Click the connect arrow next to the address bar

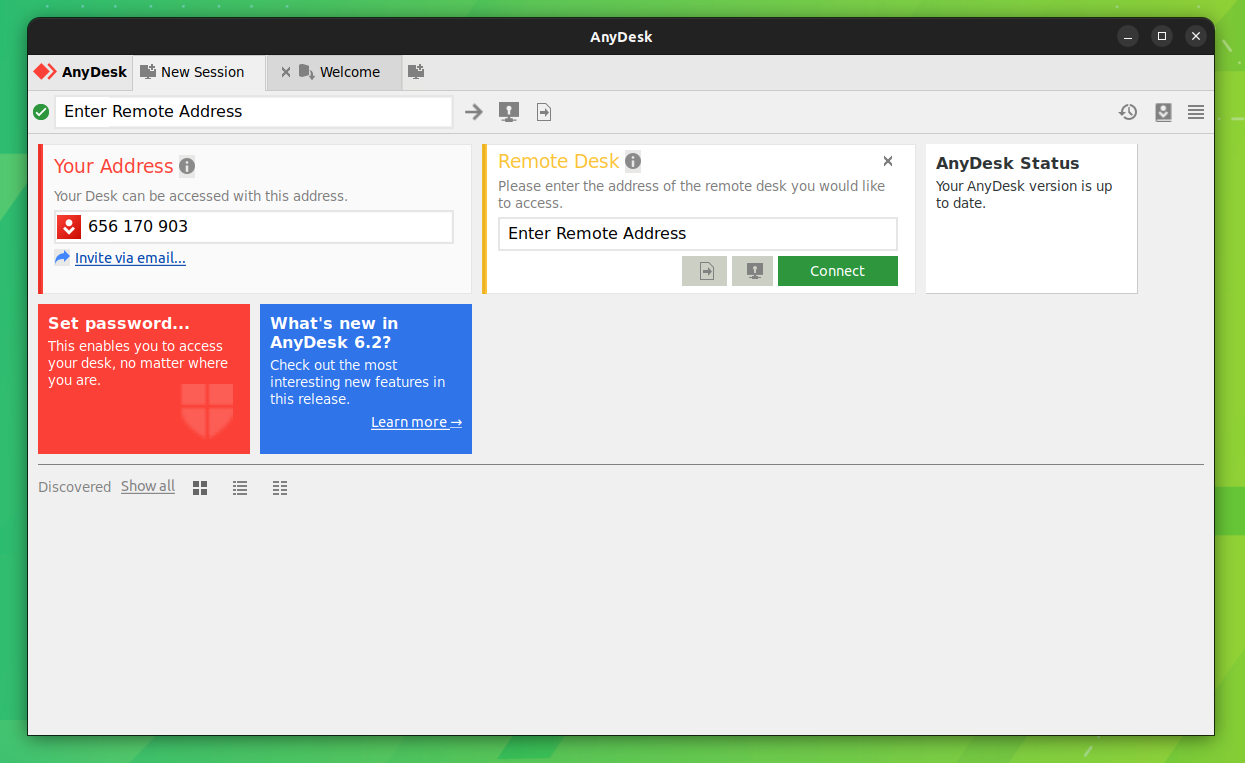click(473, 111)
